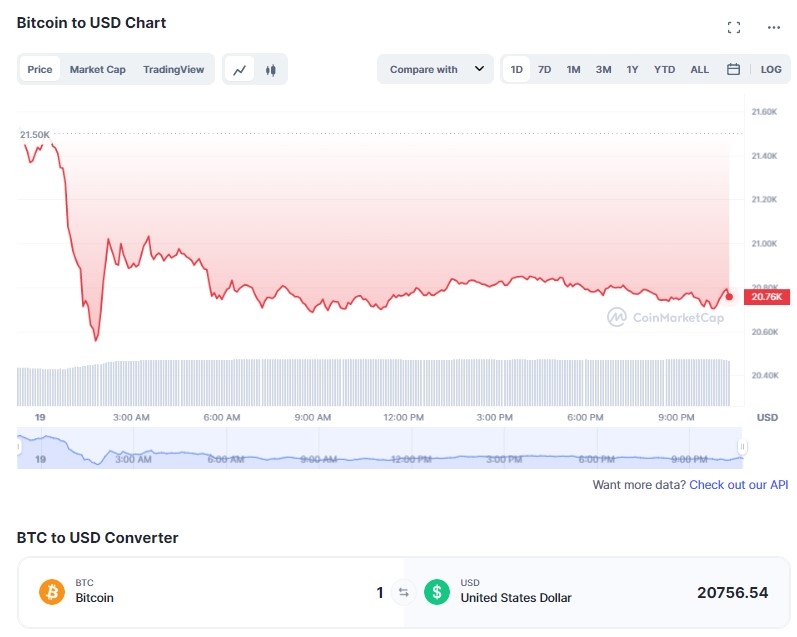
Task: Click the 21.50K high price label
Action: pyautogui.click(x=35, y=135)
